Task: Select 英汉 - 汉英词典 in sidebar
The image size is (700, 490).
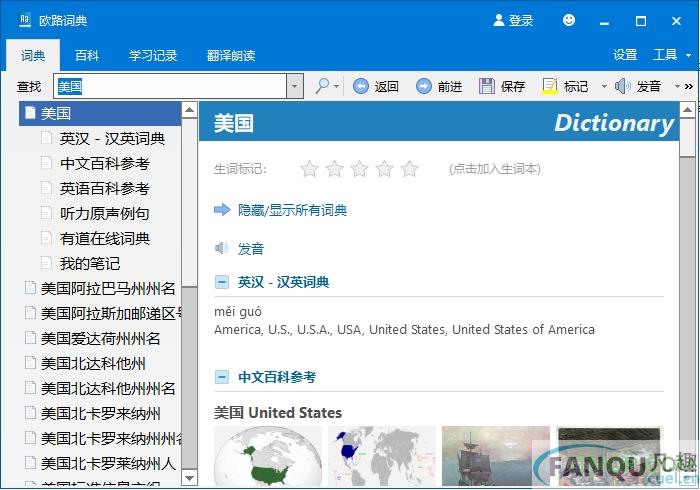Action: [x=112, y=138]
